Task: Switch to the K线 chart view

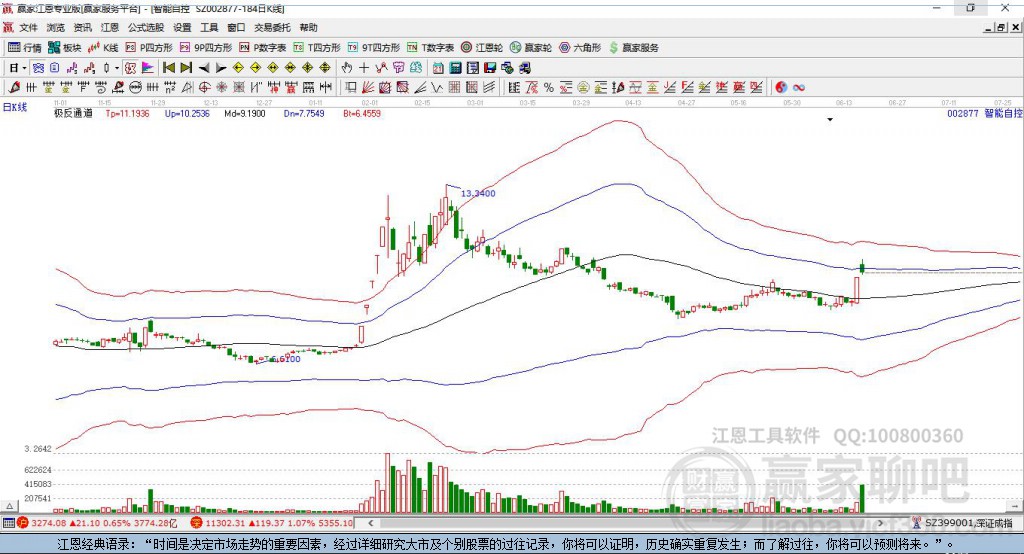Action: (x=103, y=48)
